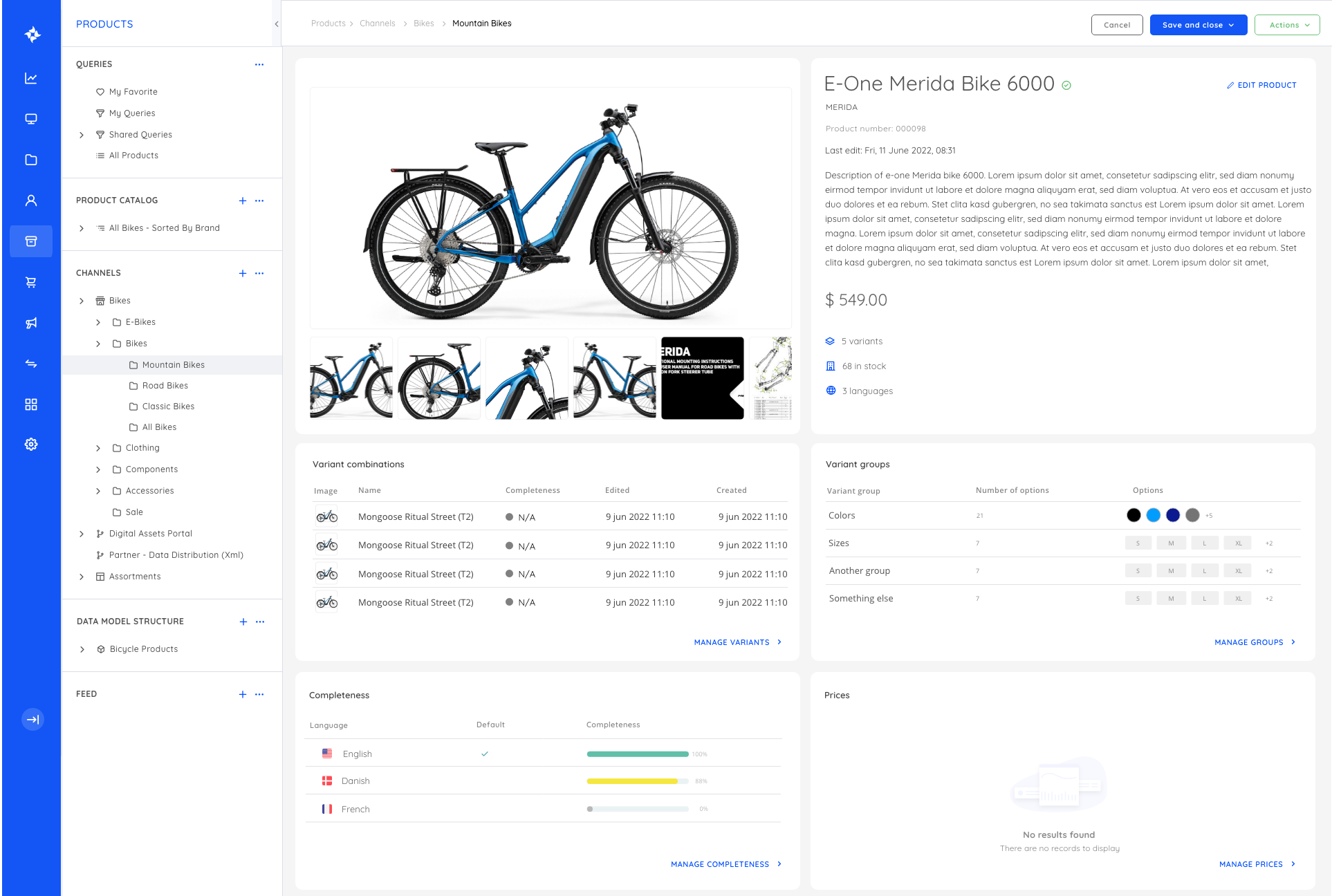Click the EDIT PRODUCT link
This screenshot has width=1332, height=896.
coord(1261,85)
